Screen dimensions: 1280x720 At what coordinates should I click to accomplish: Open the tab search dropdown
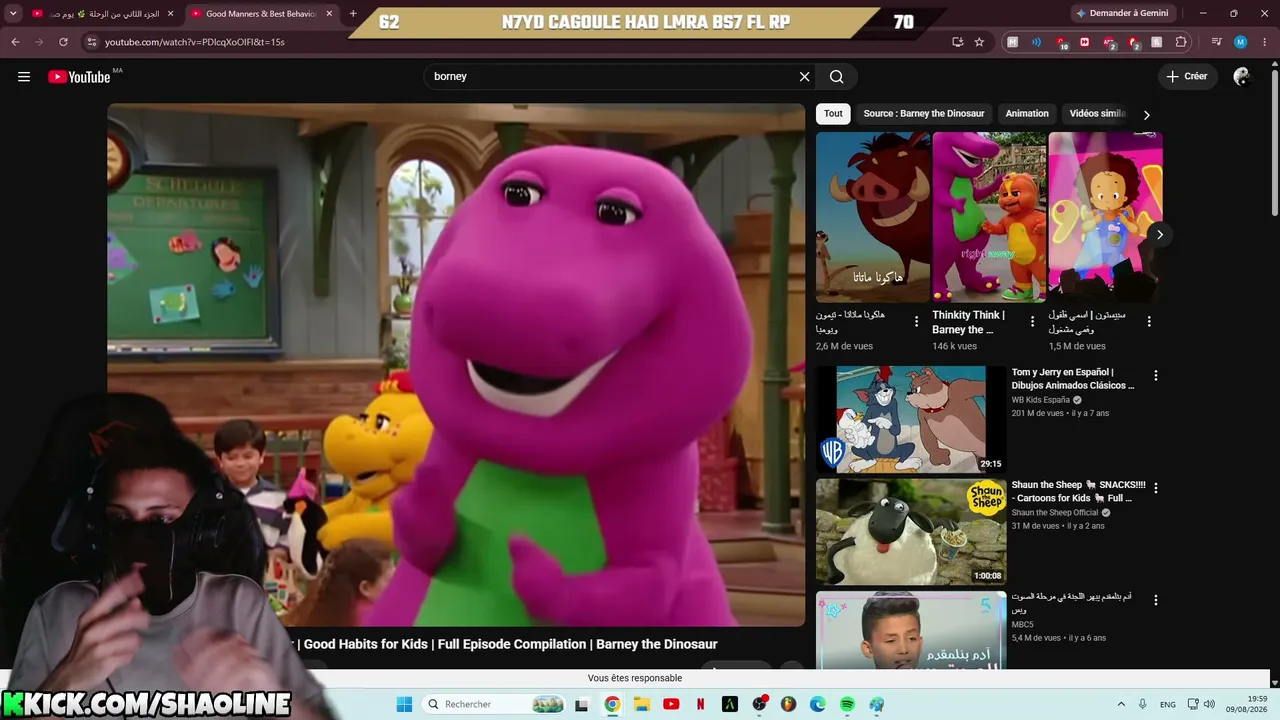(x=13, y=14)
